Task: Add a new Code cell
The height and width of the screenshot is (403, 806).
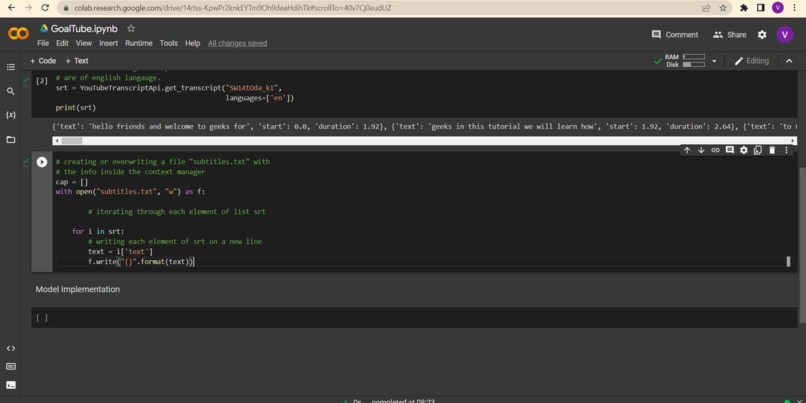Action: (x=43, y=61)
